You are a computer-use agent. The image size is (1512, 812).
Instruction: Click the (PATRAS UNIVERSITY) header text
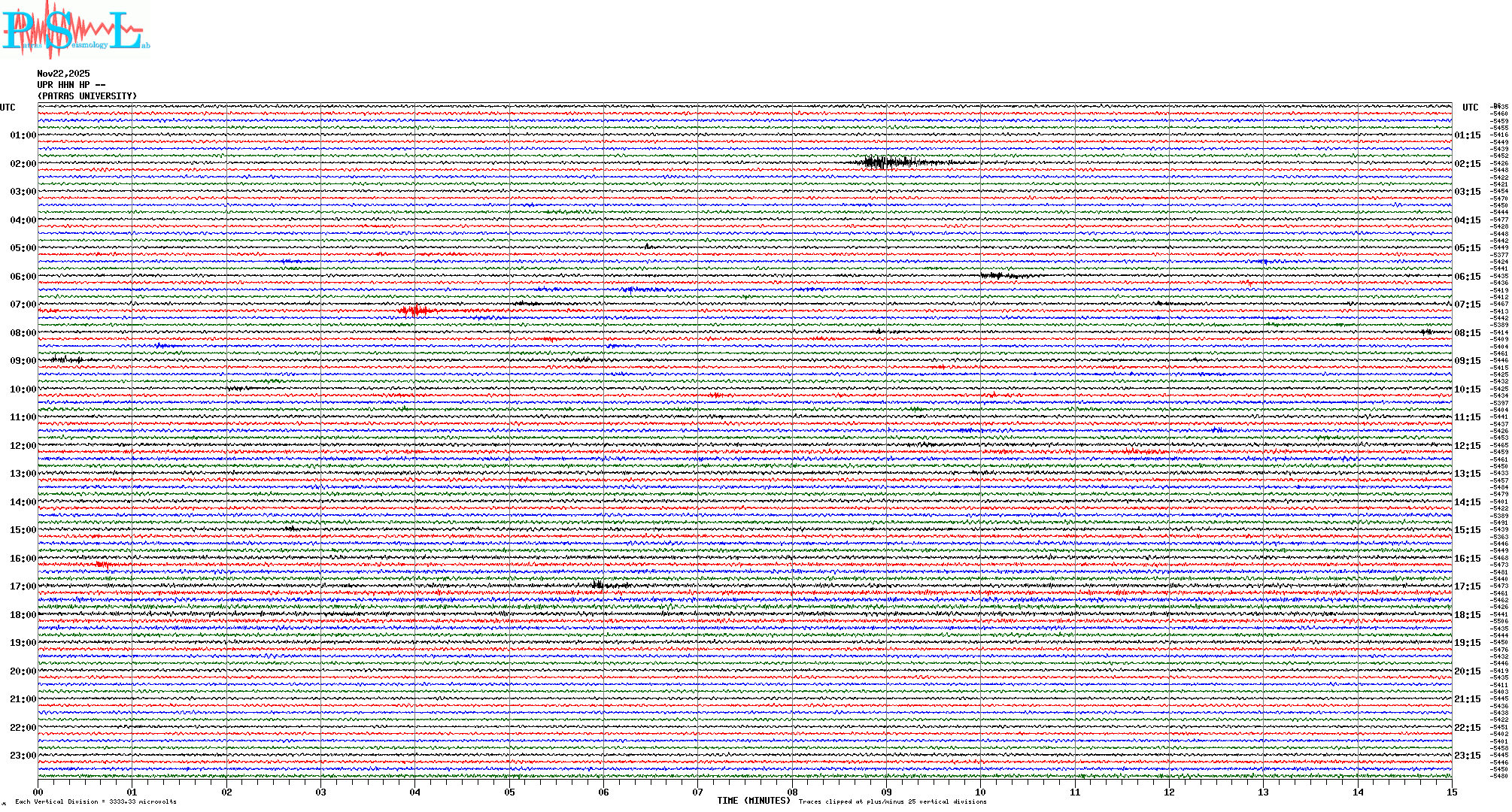[87, 96]
